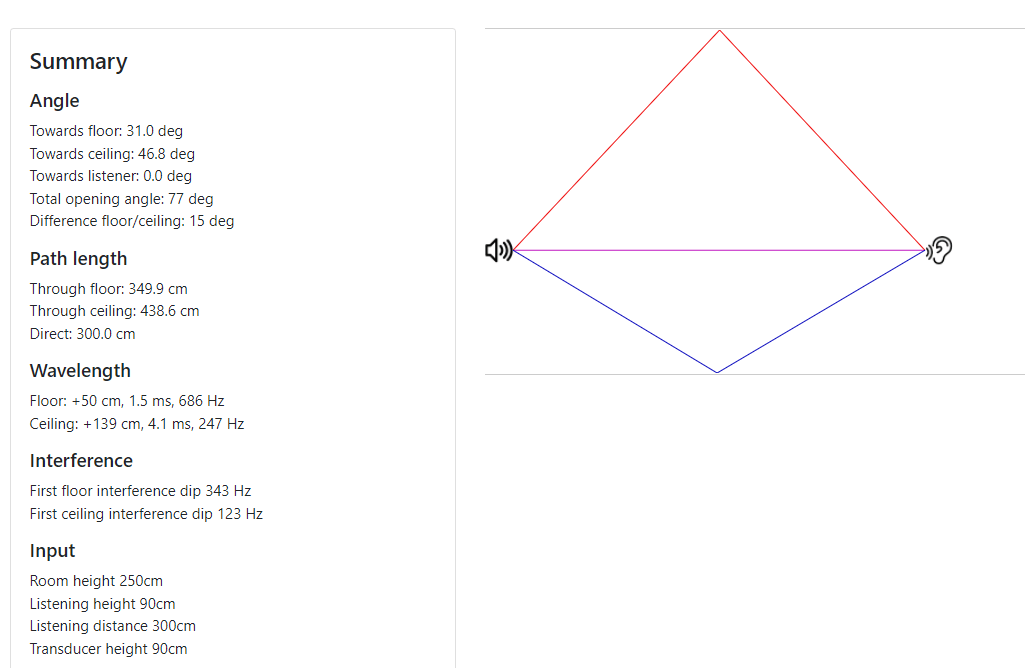Select the Summary heading
The height and width of the screenshot is (668, 1025).
[78, 61]
